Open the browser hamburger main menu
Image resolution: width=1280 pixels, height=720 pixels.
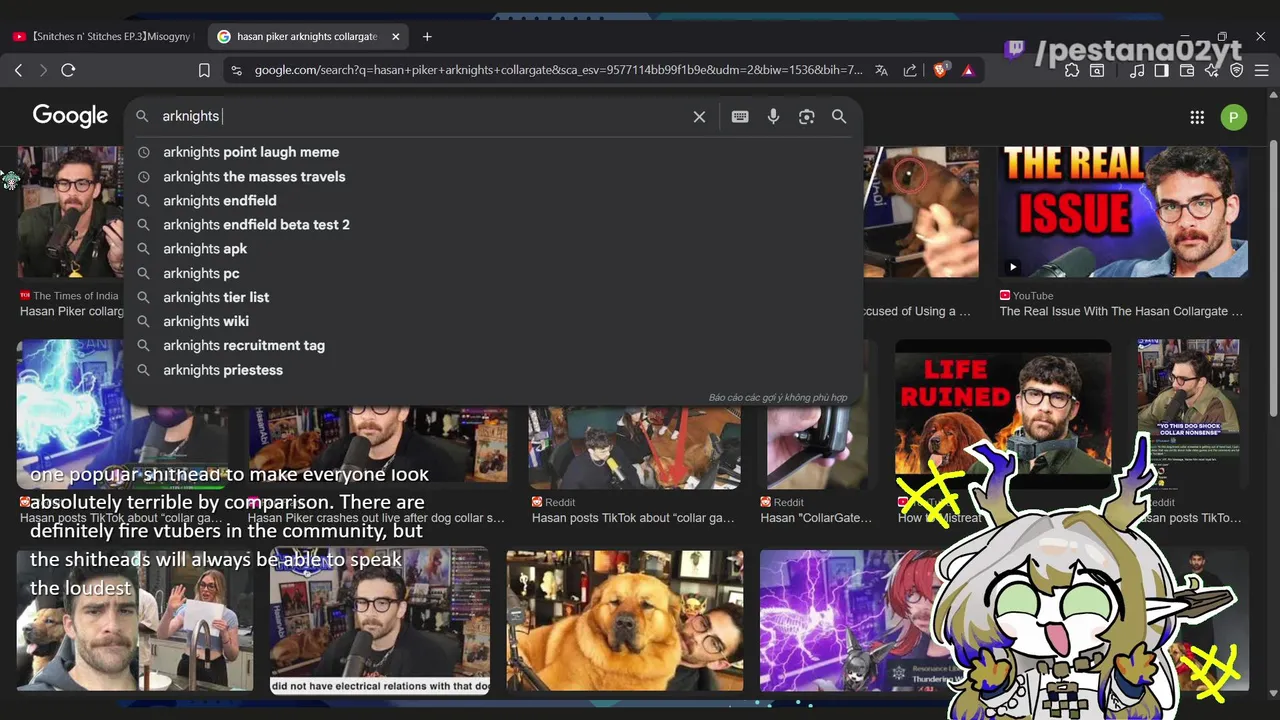(x=1261, y=70)
